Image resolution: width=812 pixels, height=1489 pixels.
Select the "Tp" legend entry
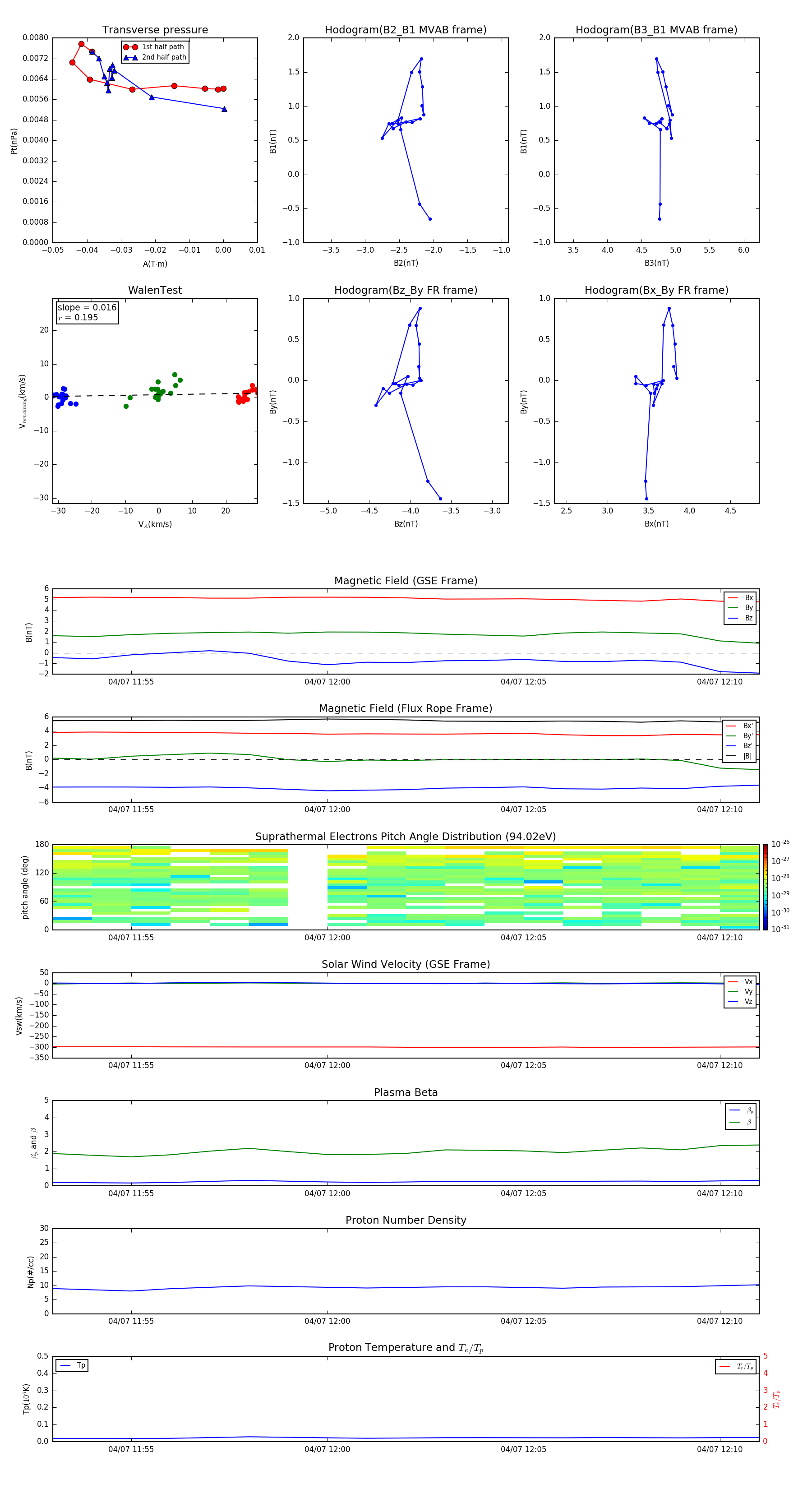[x=72, y=1365]
